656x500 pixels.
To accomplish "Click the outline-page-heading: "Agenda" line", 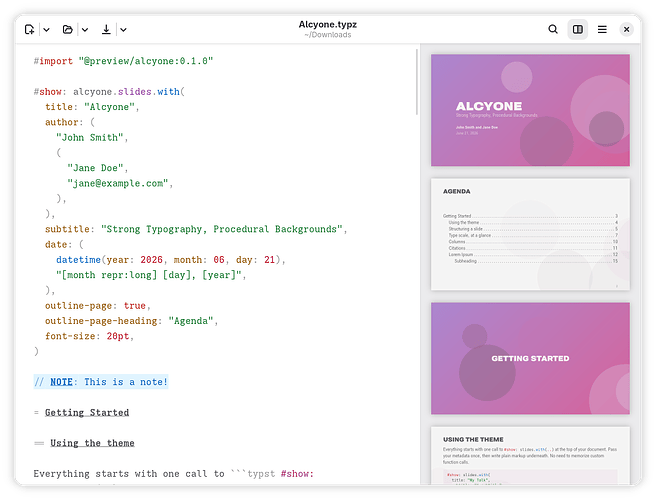I will tap(131, 321).
